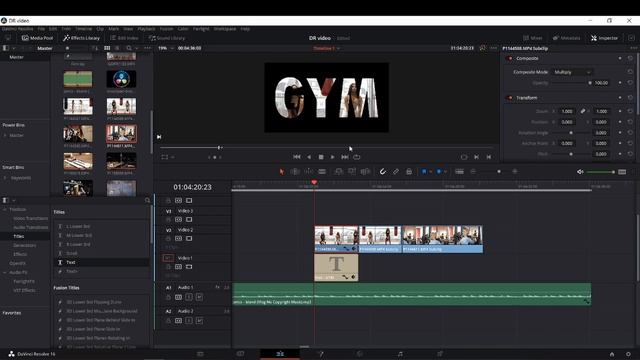Image resolution: width=640 pixels, height=360 pixels.
Task: Select the arrow Selection Mode tool
Action: tap(282, 172)
